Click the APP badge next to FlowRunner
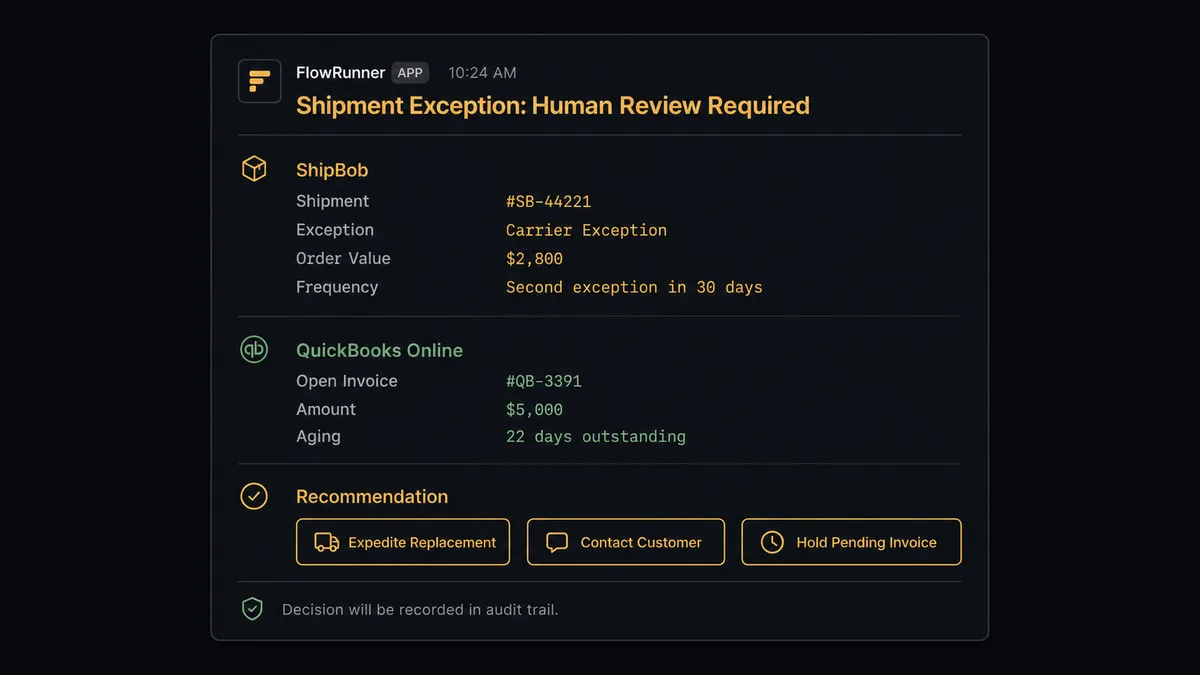 click(x=410, y=72)
